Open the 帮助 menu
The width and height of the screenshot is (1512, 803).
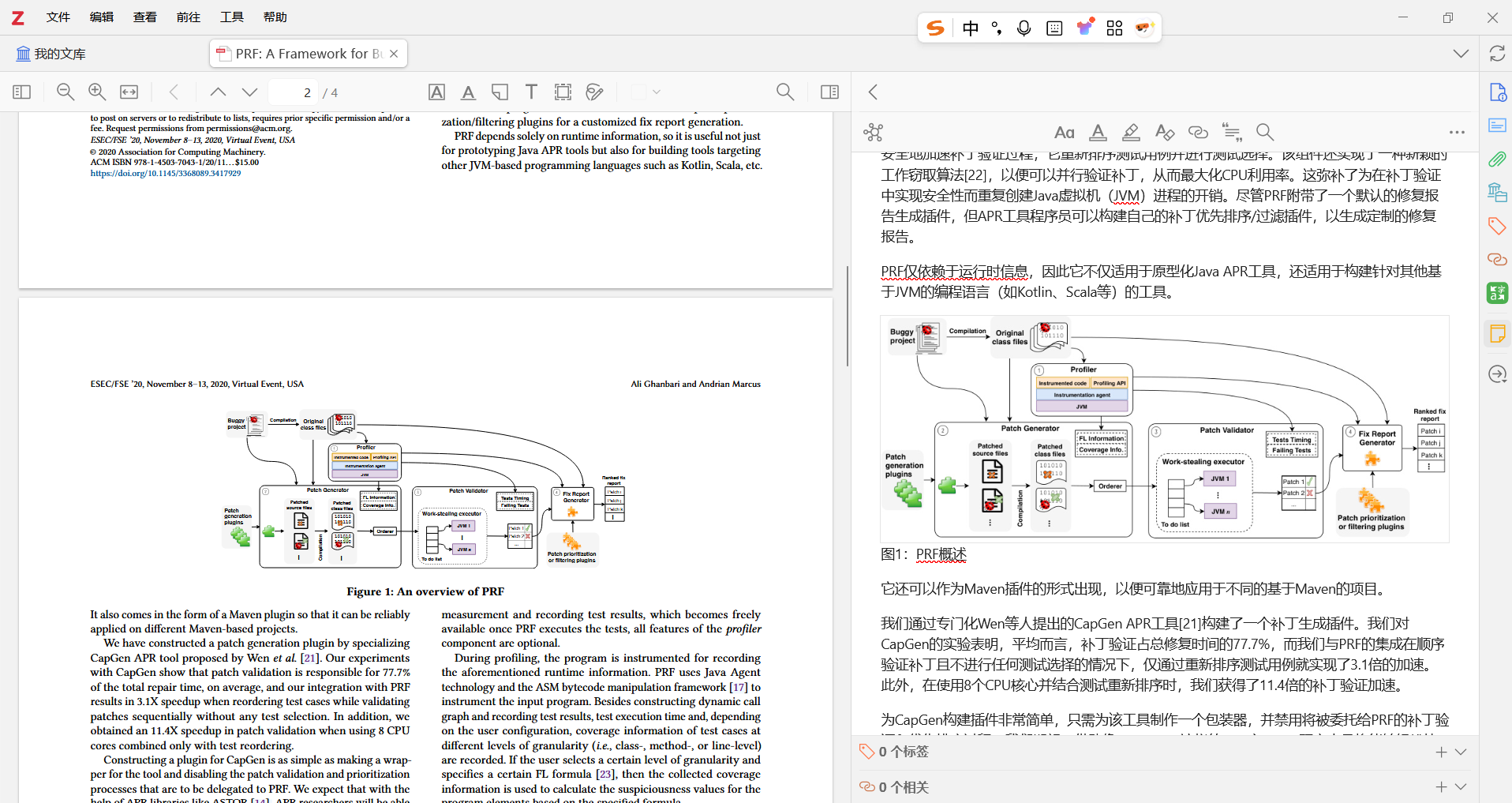(x=275, y=17)
